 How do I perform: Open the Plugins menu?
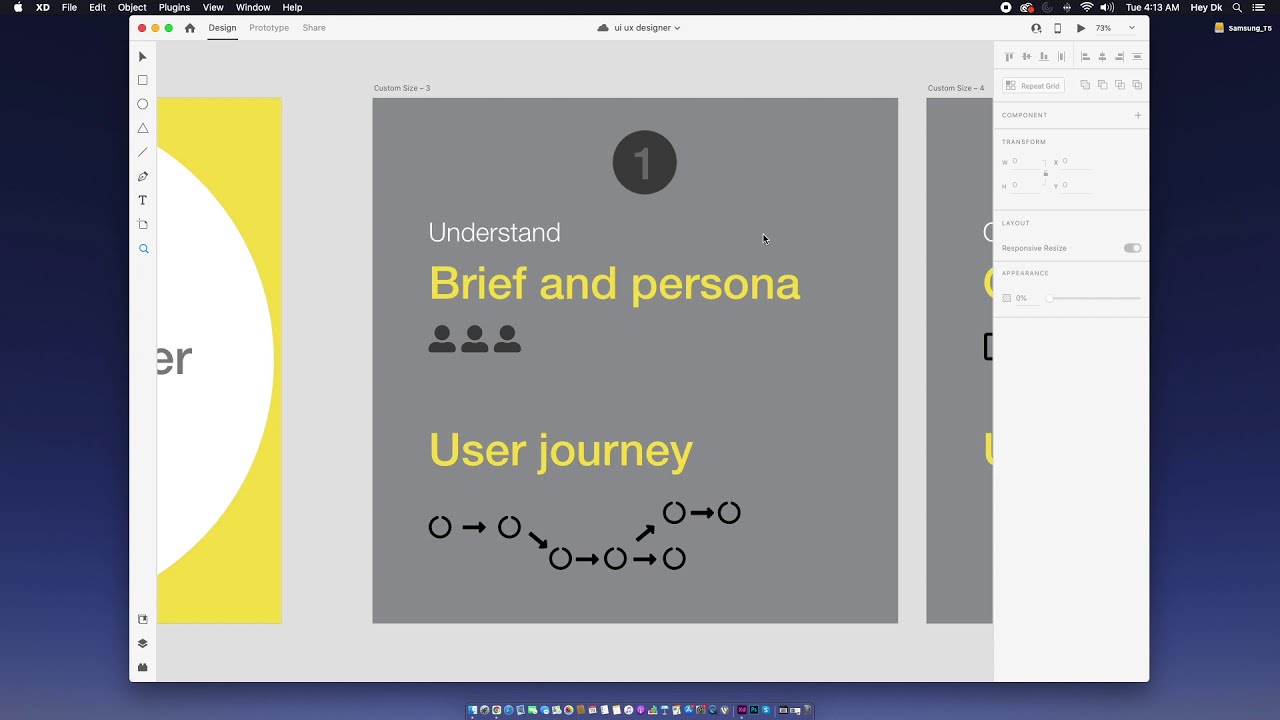pos(174,7)
